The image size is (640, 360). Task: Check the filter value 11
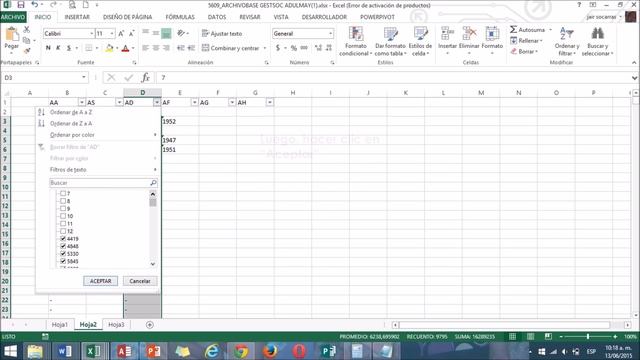click(63, 224)
